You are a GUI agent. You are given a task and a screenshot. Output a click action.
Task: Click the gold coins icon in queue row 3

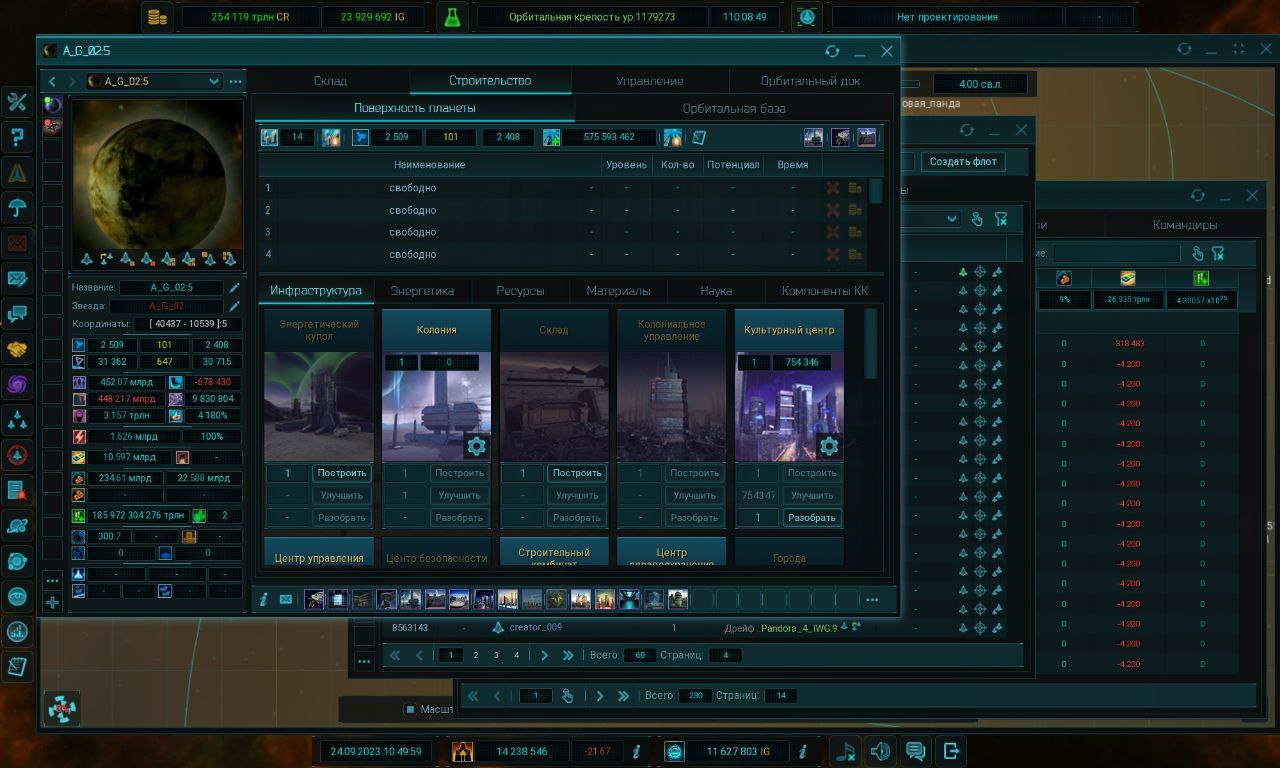click(855, 232)
